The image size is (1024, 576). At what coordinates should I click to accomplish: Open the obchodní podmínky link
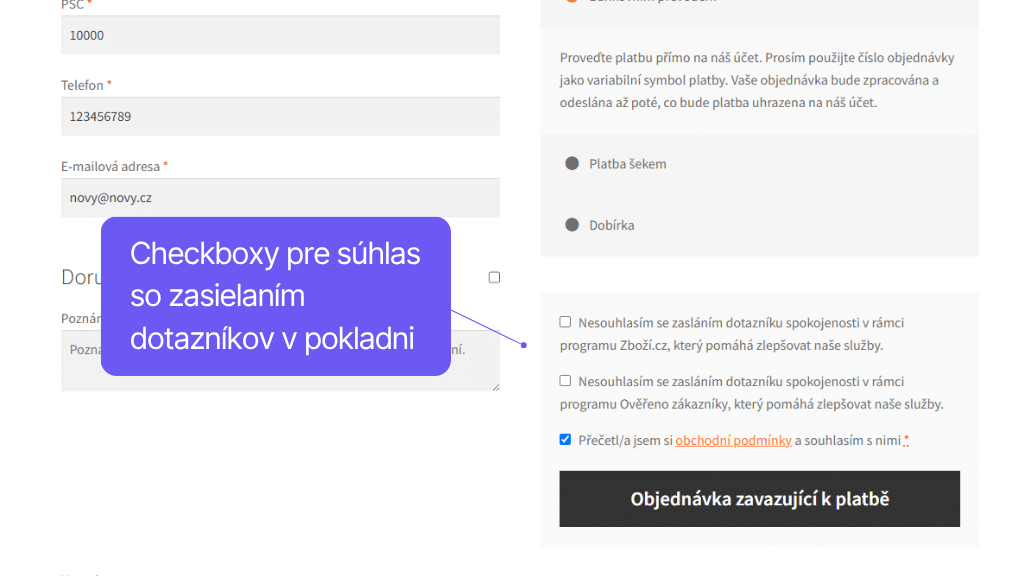click(733, 440)
